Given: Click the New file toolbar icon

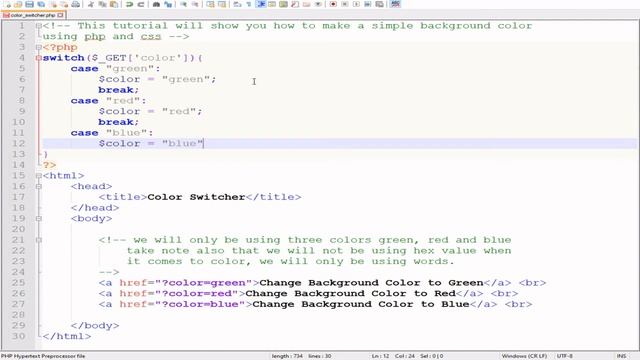Looking at the screenshot, I should [8, 4].
